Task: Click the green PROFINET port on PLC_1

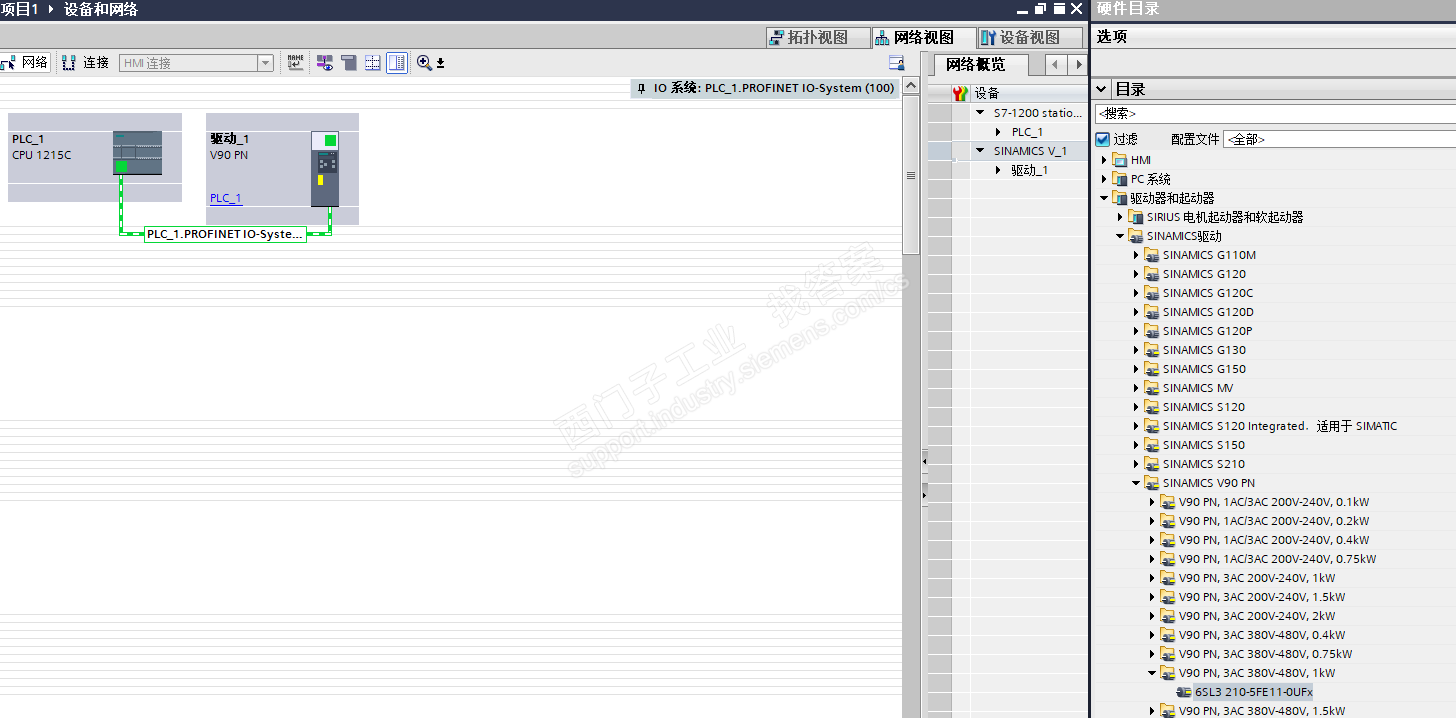Action: [121, 167]
